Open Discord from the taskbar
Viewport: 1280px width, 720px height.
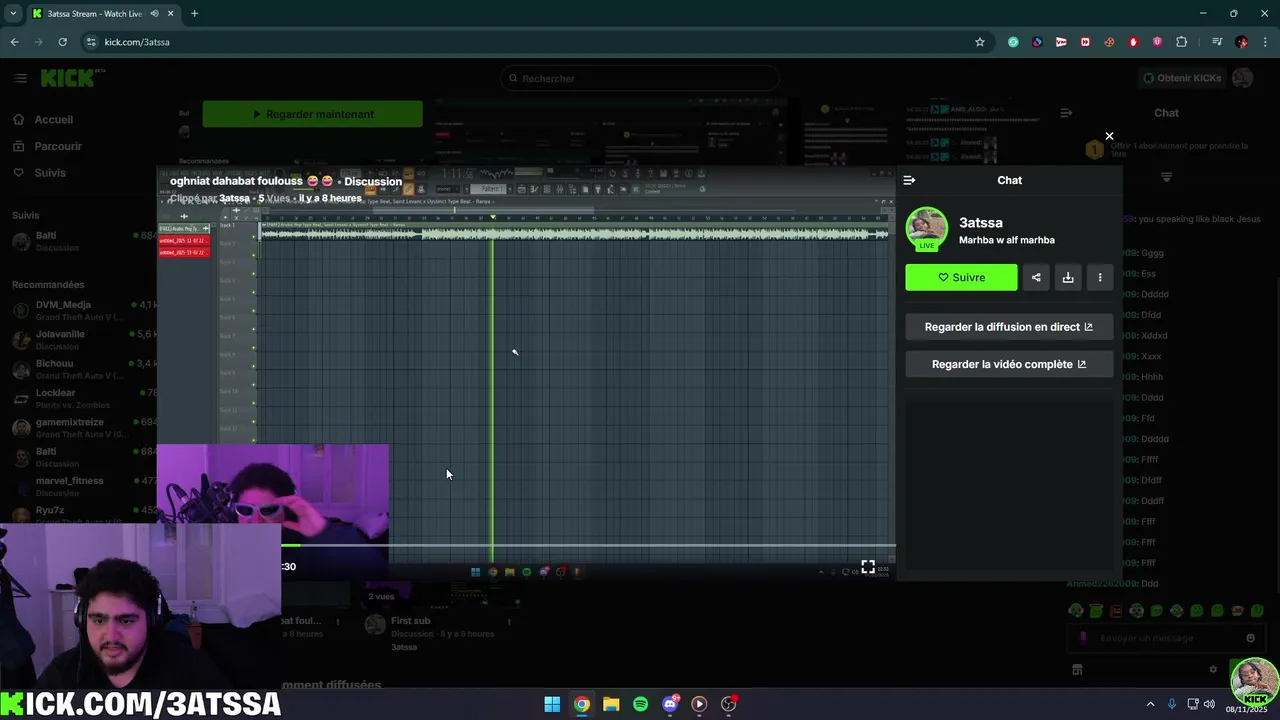[x=670, y=704]
